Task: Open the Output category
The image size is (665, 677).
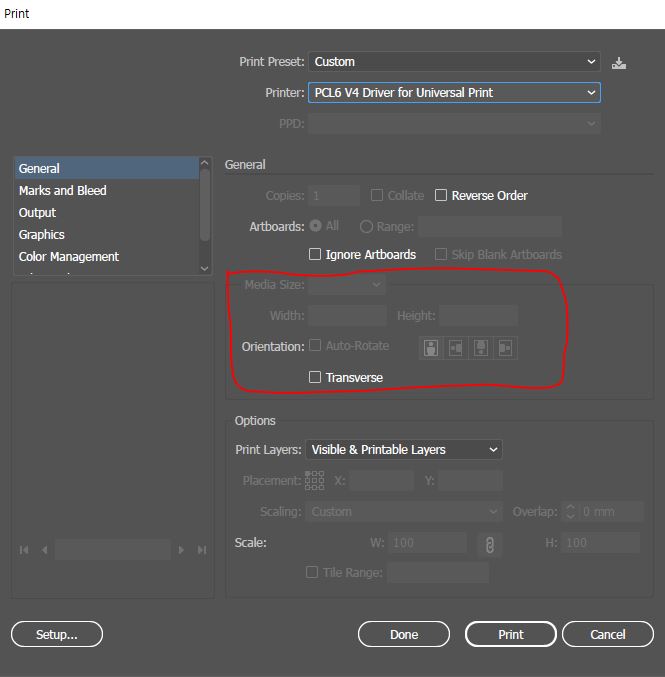Action: click(107, 212)
